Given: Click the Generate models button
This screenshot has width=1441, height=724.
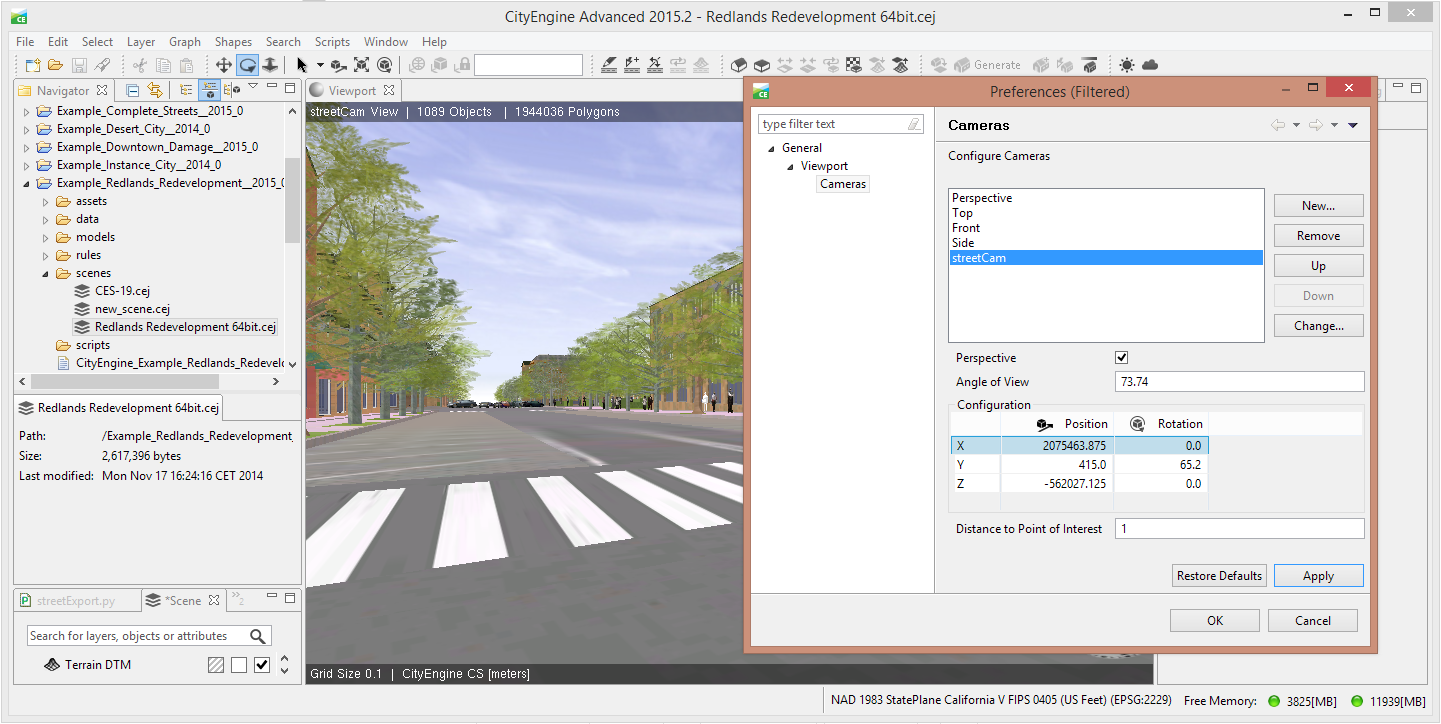Looking at the screenshot, I should pos(987,65).
